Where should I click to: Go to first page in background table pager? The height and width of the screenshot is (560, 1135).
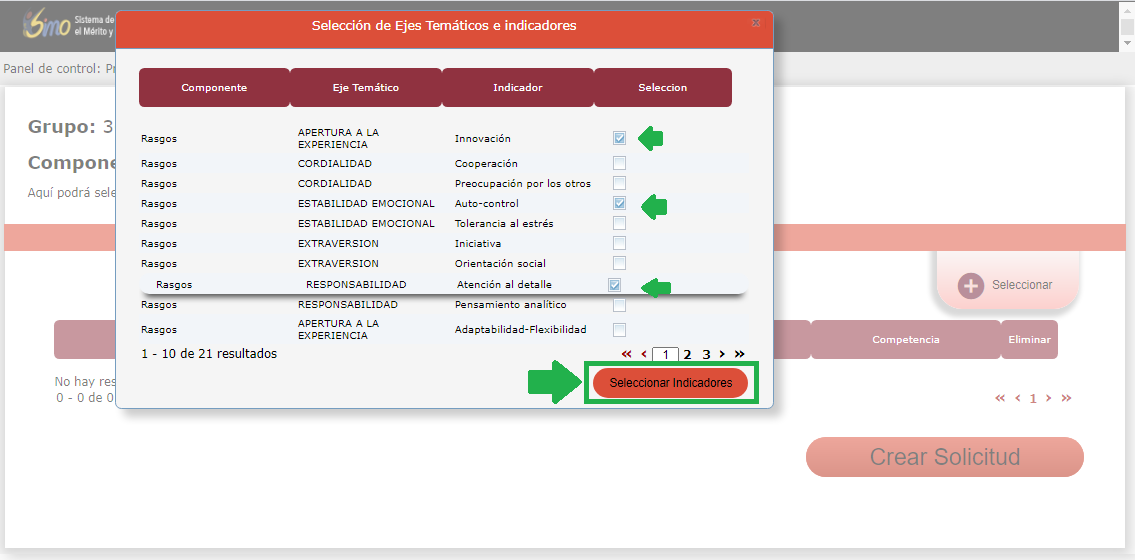(x=999, y=398)
